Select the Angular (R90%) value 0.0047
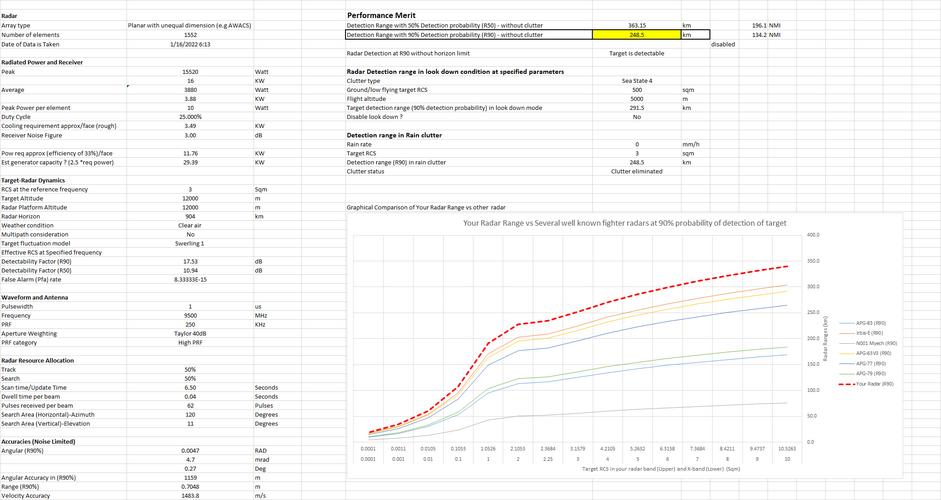 (x=190, y=450)
